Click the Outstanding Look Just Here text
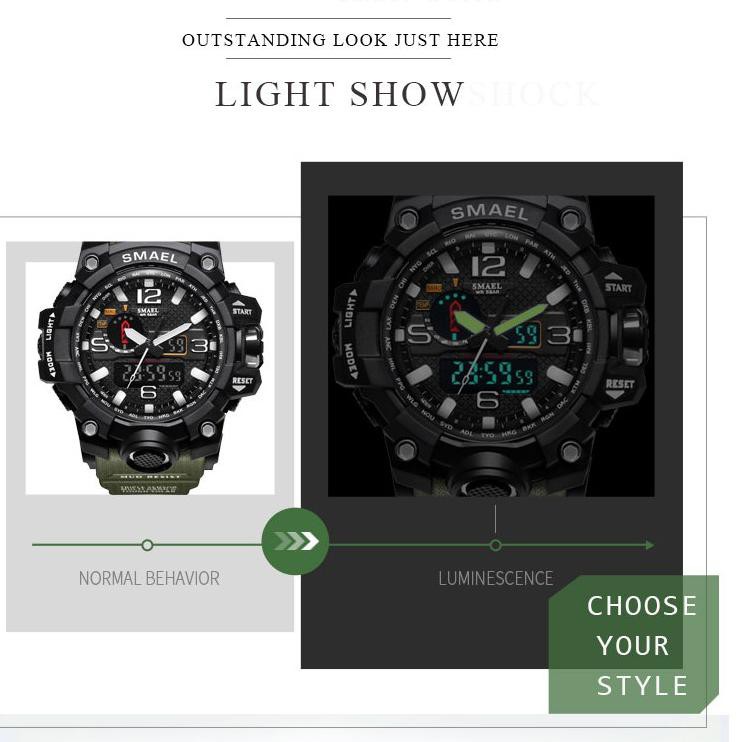This screenshot has height=742, width=742. [340, 40]
